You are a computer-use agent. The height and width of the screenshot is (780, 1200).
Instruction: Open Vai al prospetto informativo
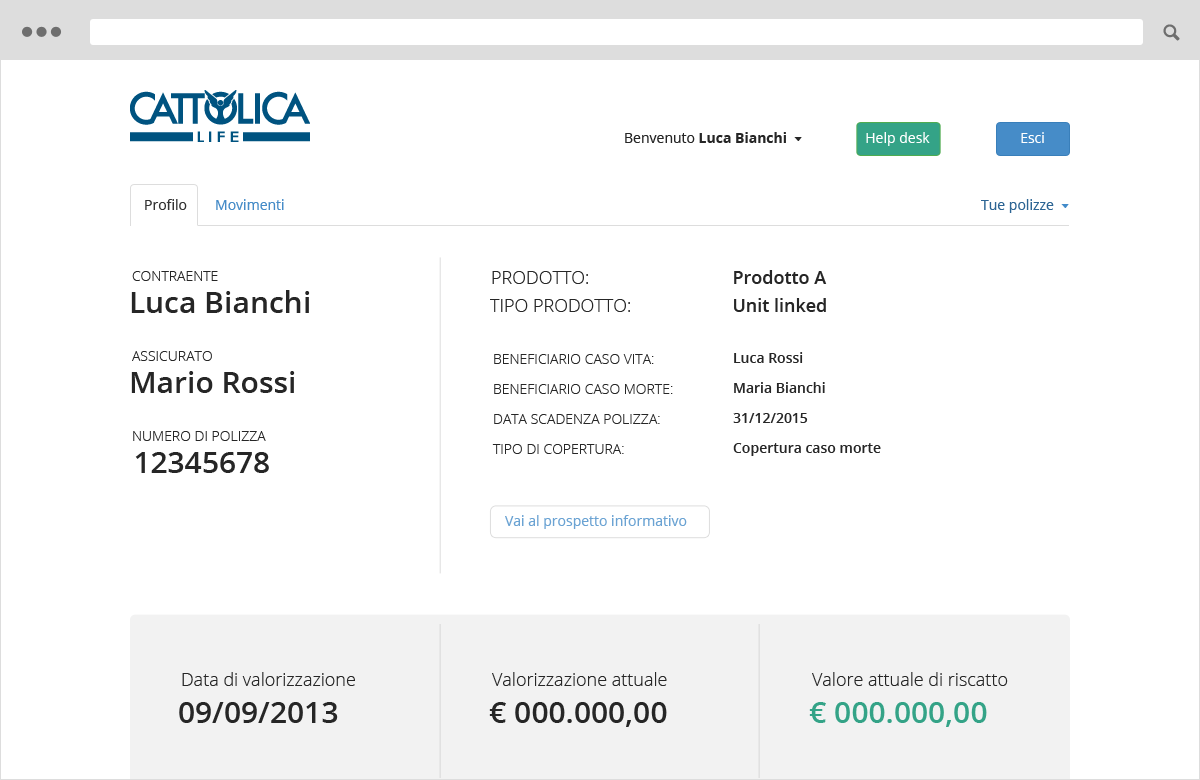(599, 522)
